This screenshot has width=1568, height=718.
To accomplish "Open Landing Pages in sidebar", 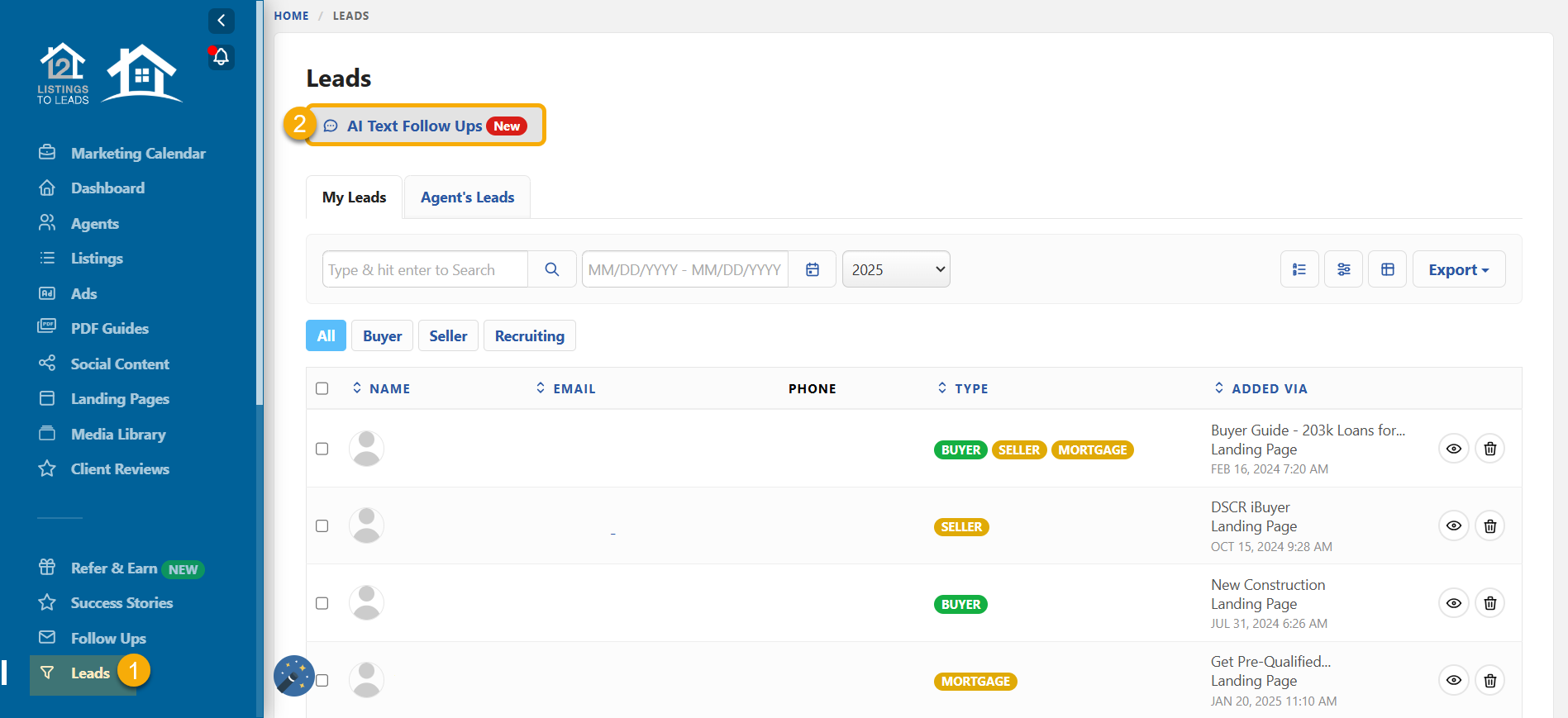I will point(120,399).
